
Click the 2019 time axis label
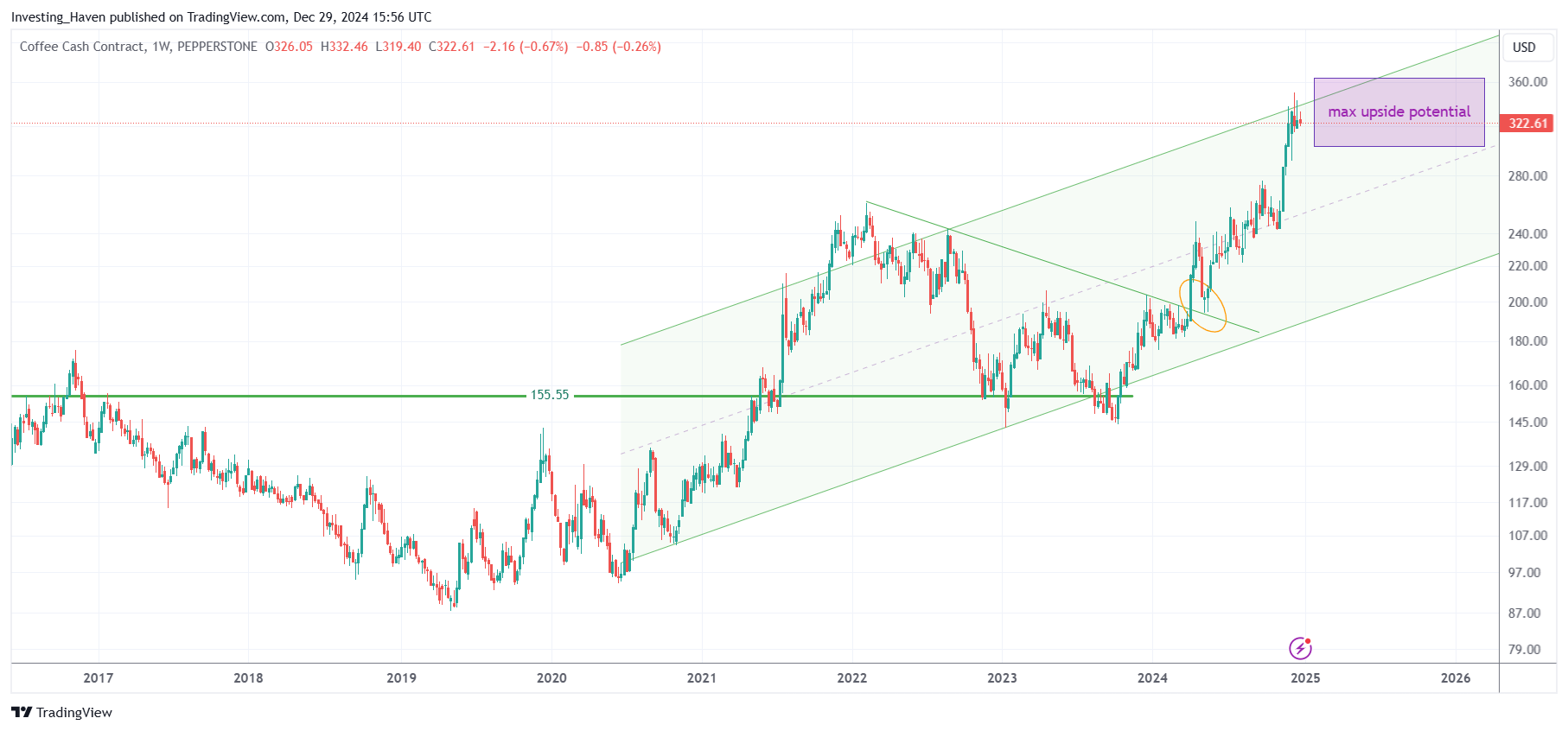pyautogui.click(x=401, y=678)
